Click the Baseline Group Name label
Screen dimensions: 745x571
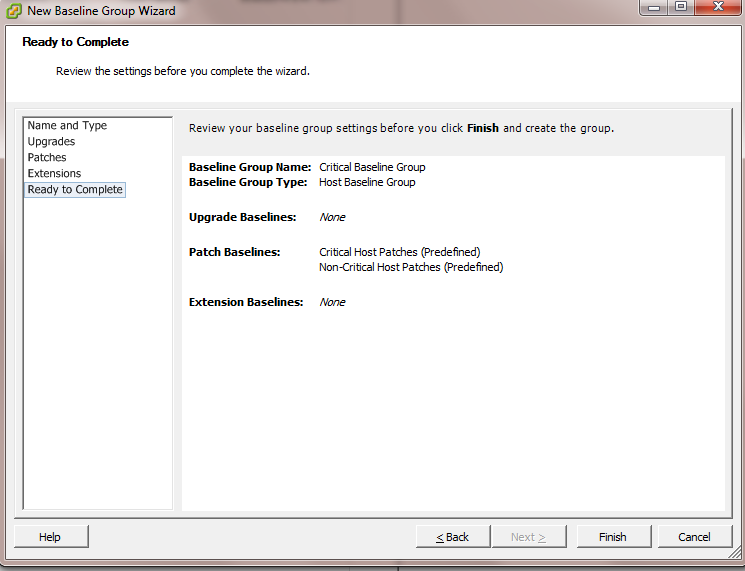coord(250,167)
